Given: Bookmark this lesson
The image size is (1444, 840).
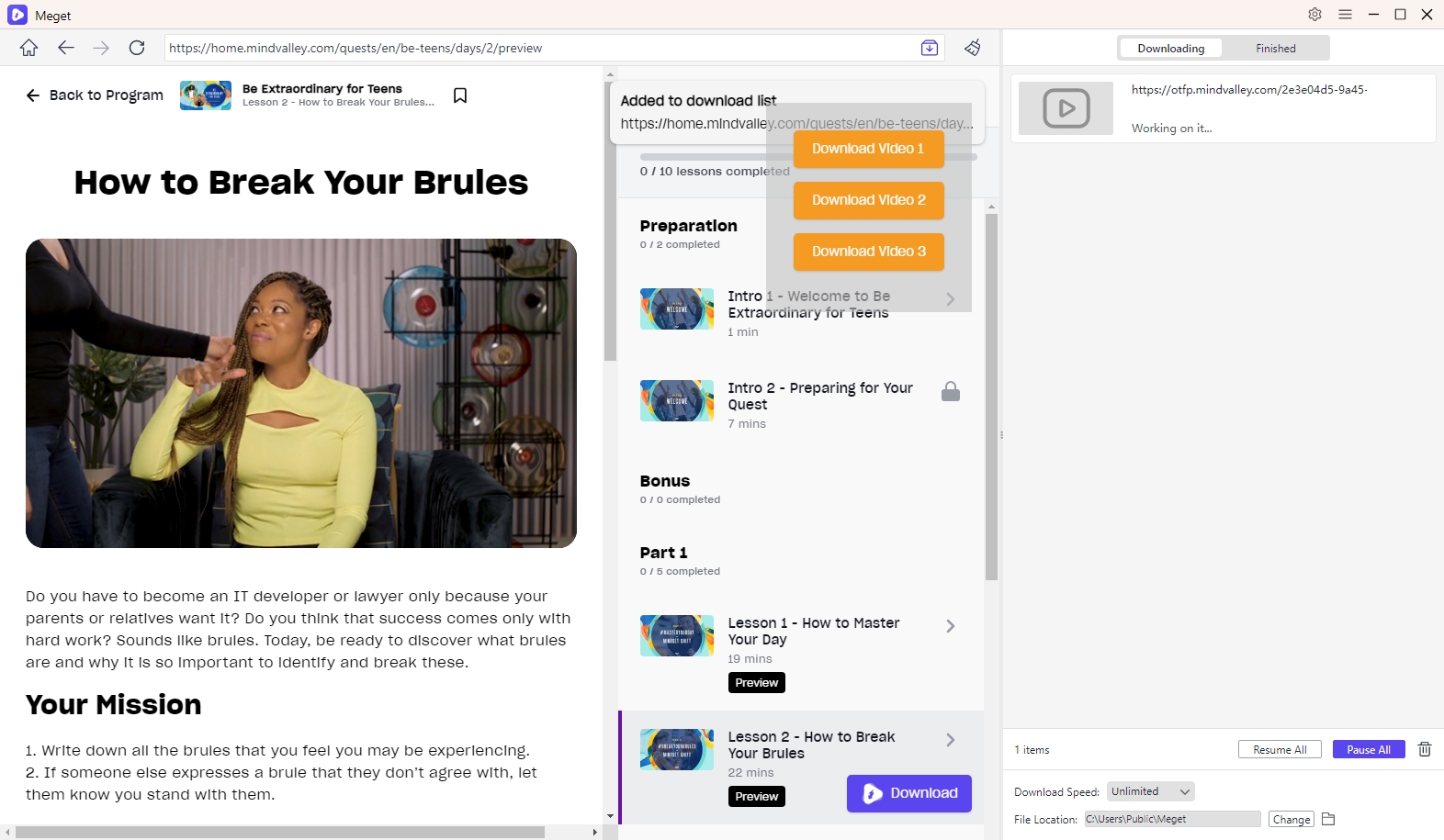Looking at the screenshot, I should pos(460,95).
